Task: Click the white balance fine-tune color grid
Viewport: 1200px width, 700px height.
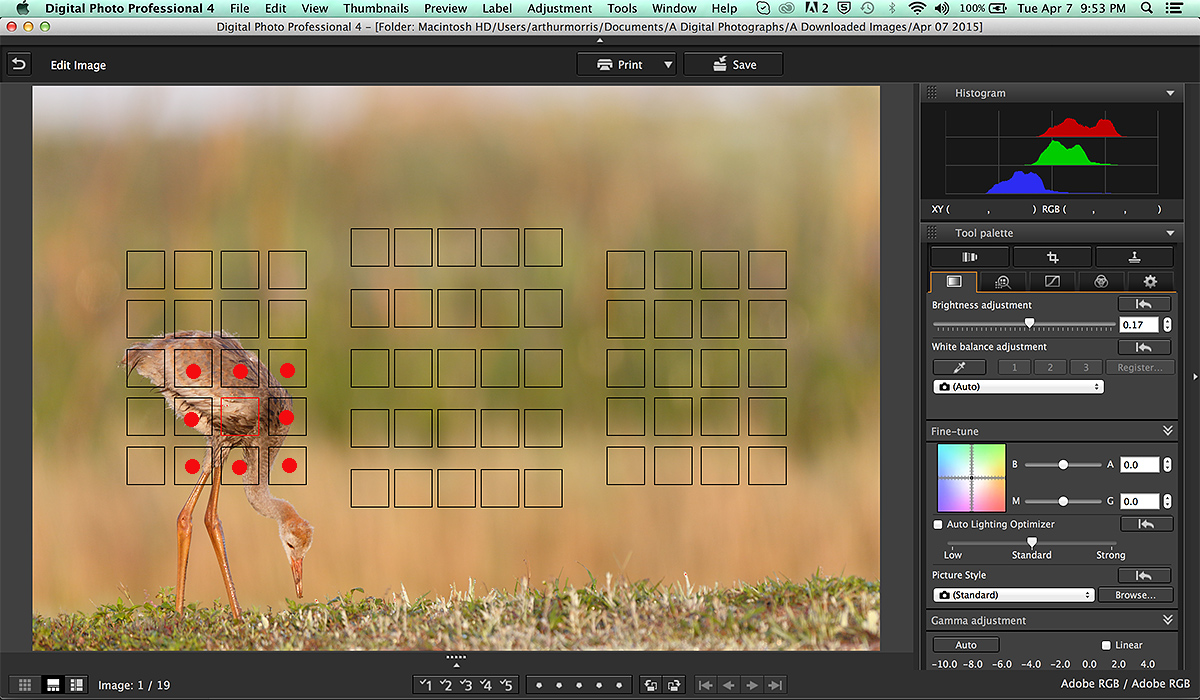Action: coord(970,478)
